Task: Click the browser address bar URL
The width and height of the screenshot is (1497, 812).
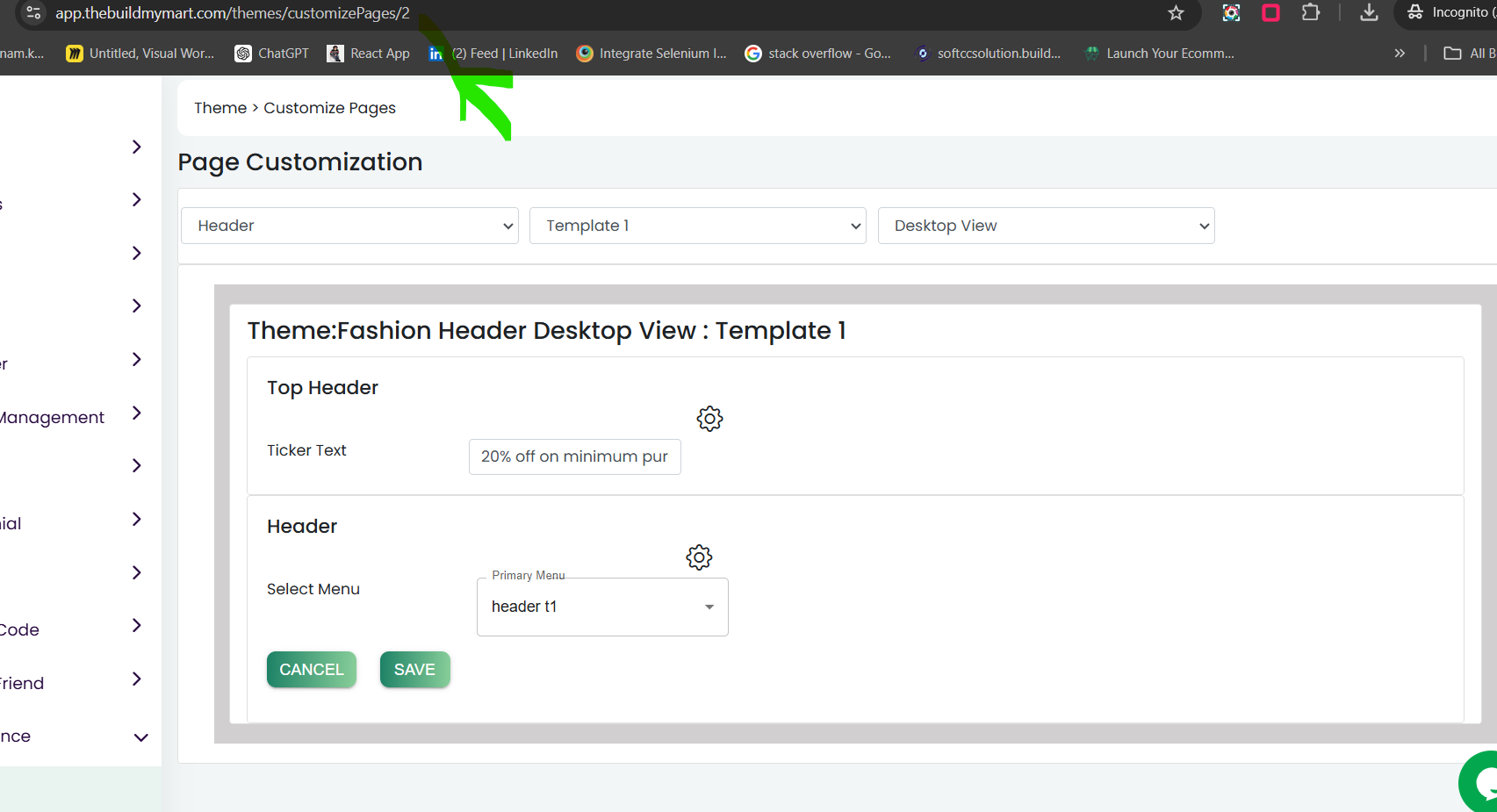Action: (233, 13)
